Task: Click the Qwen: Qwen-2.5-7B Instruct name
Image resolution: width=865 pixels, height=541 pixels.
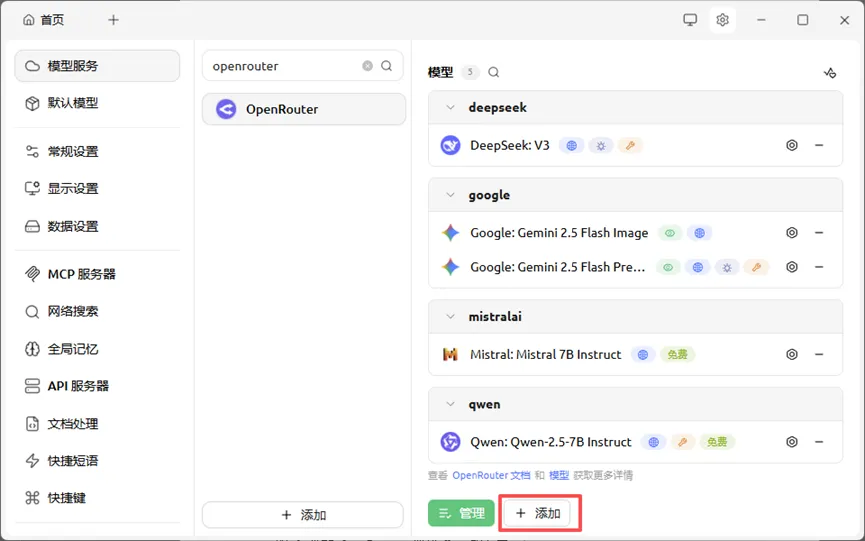Action: pyautogui.click(x=551, y=442)
